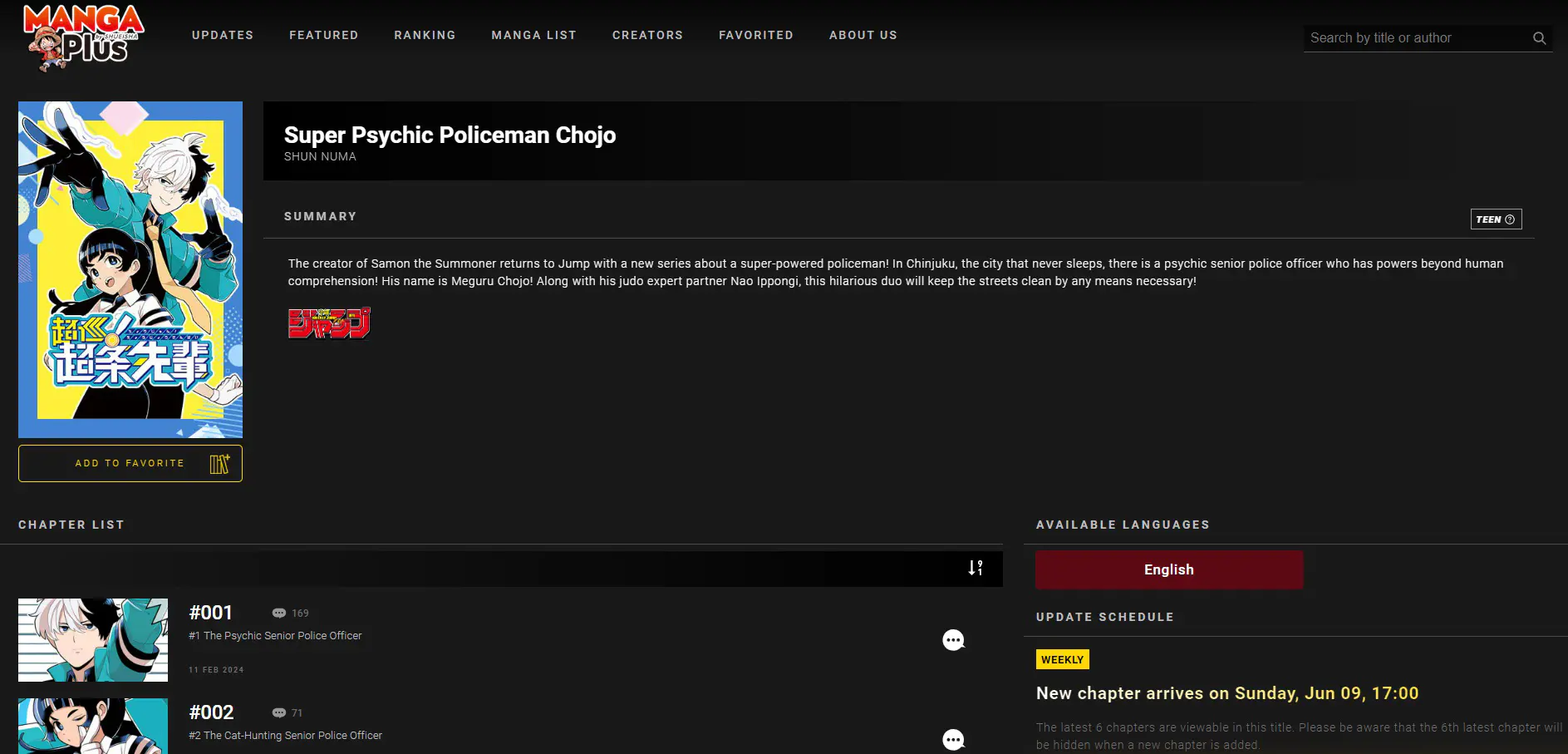The width and height of the screenshot is (1568, 754).
Task: Open the Updates menu
Action: coord(223,35)
